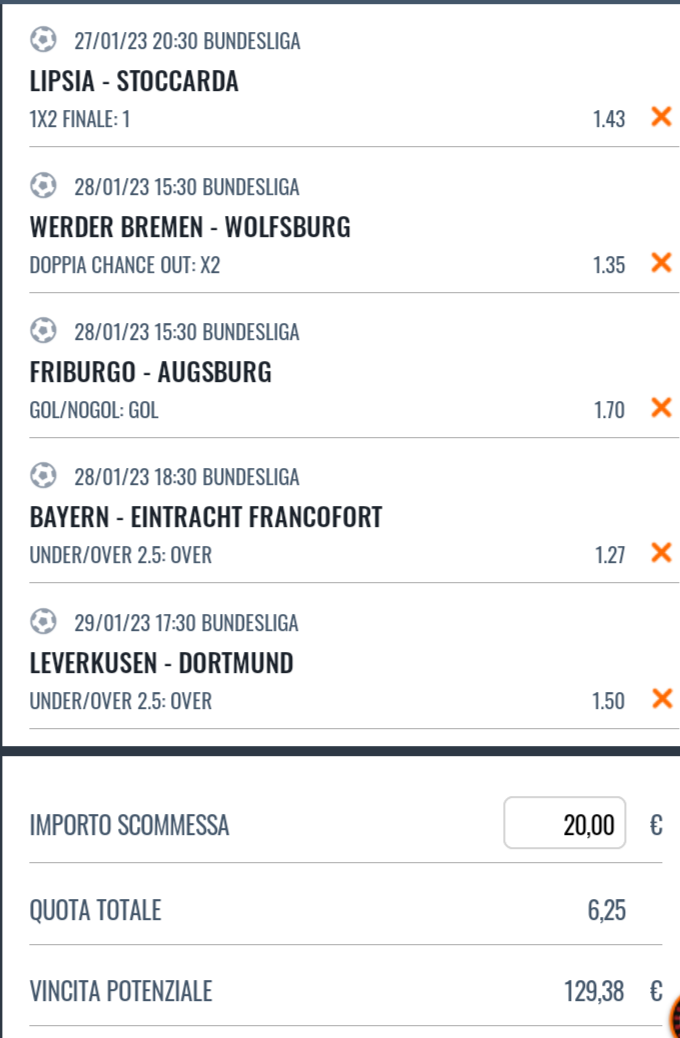This screenshot has height=1038, width=680.
Task: Delete the Friburgo - Augsburg GOL selection
Action: click(x=660, y=408)
